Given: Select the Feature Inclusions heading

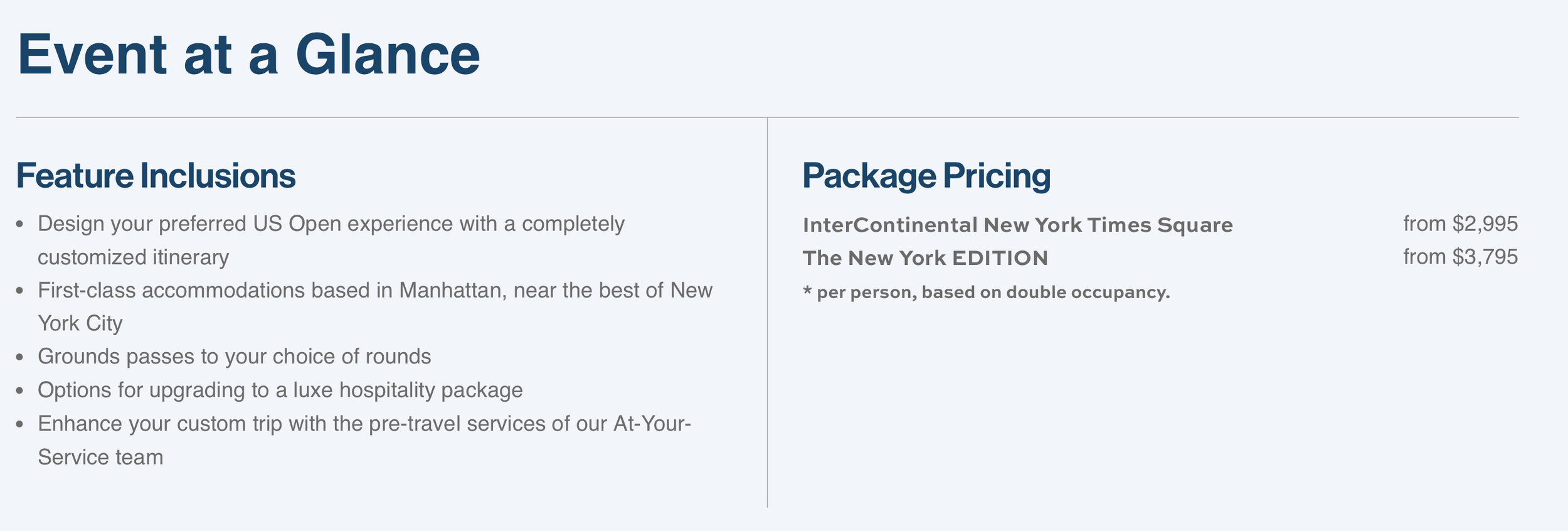Looking at the screenshot, I should tap(156, 176).
